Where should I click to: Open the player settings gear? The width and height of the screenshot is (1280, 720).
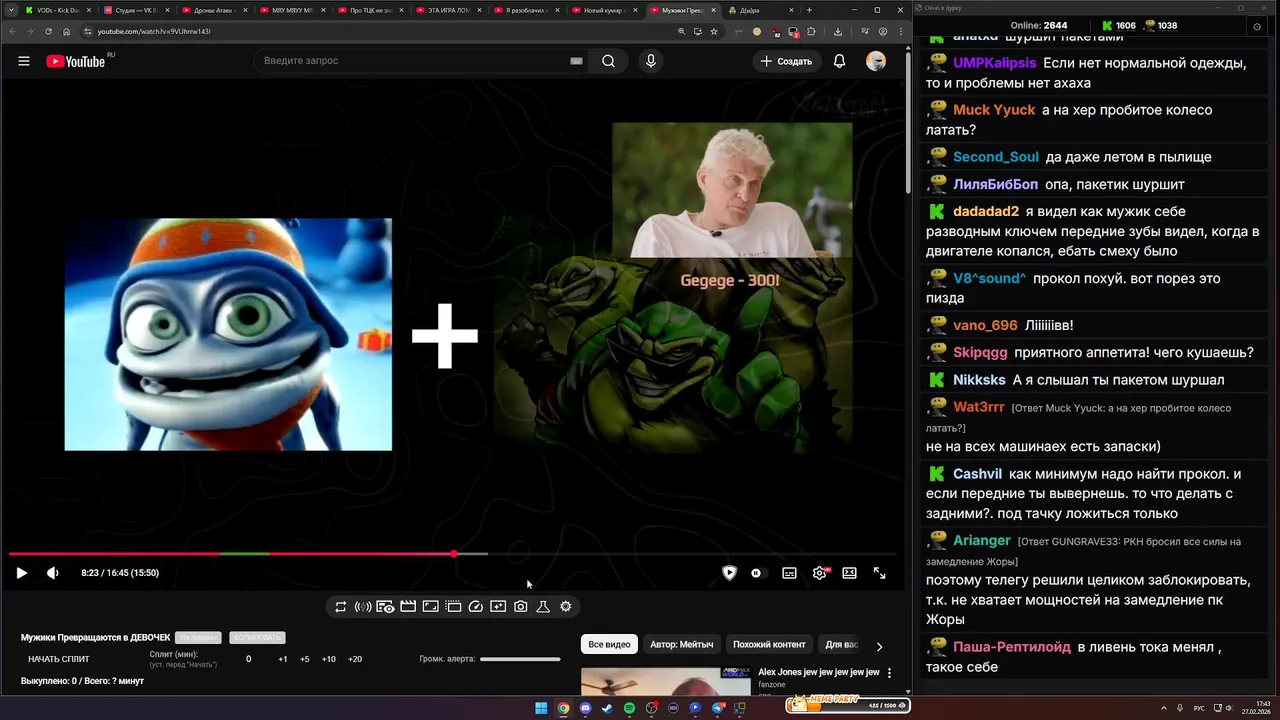click(x=820, y=573)
